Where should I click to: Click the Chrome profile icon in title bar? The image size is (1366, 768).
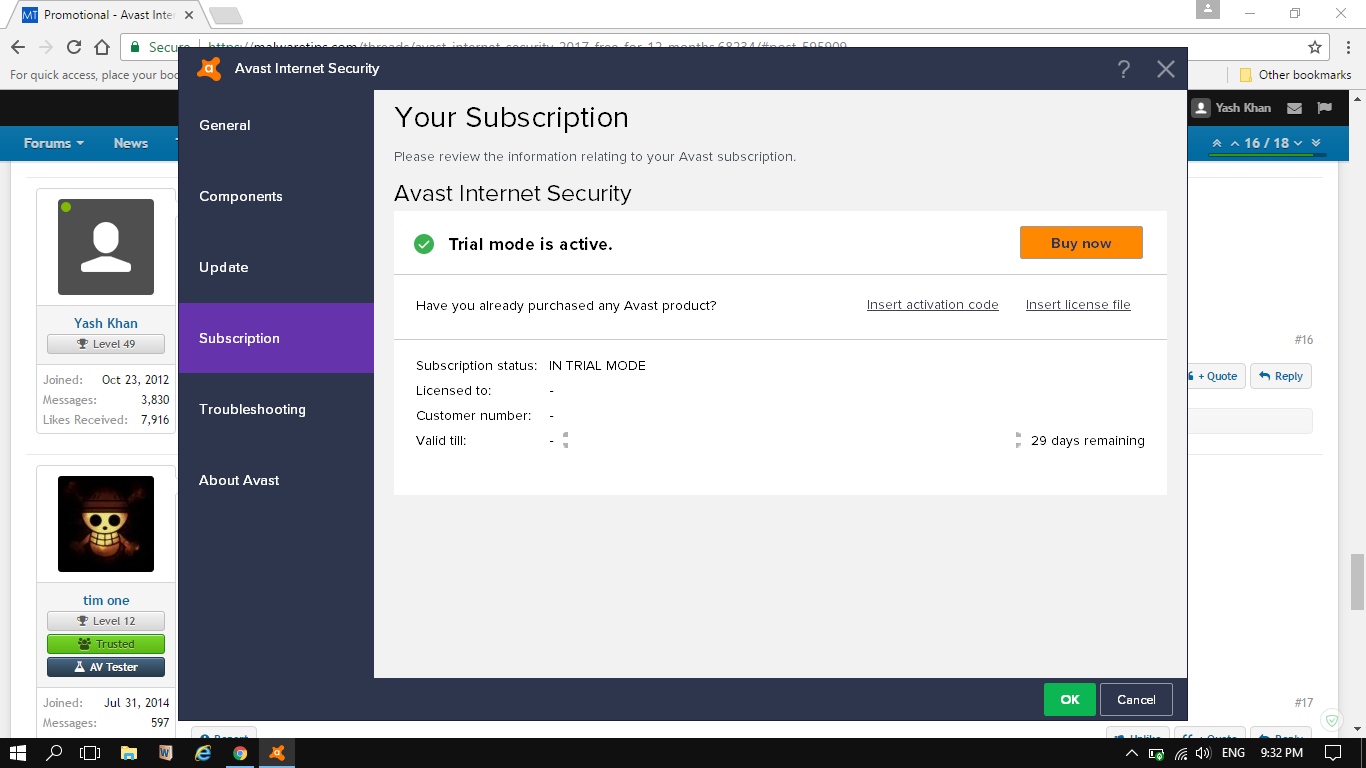[1208, 10]
